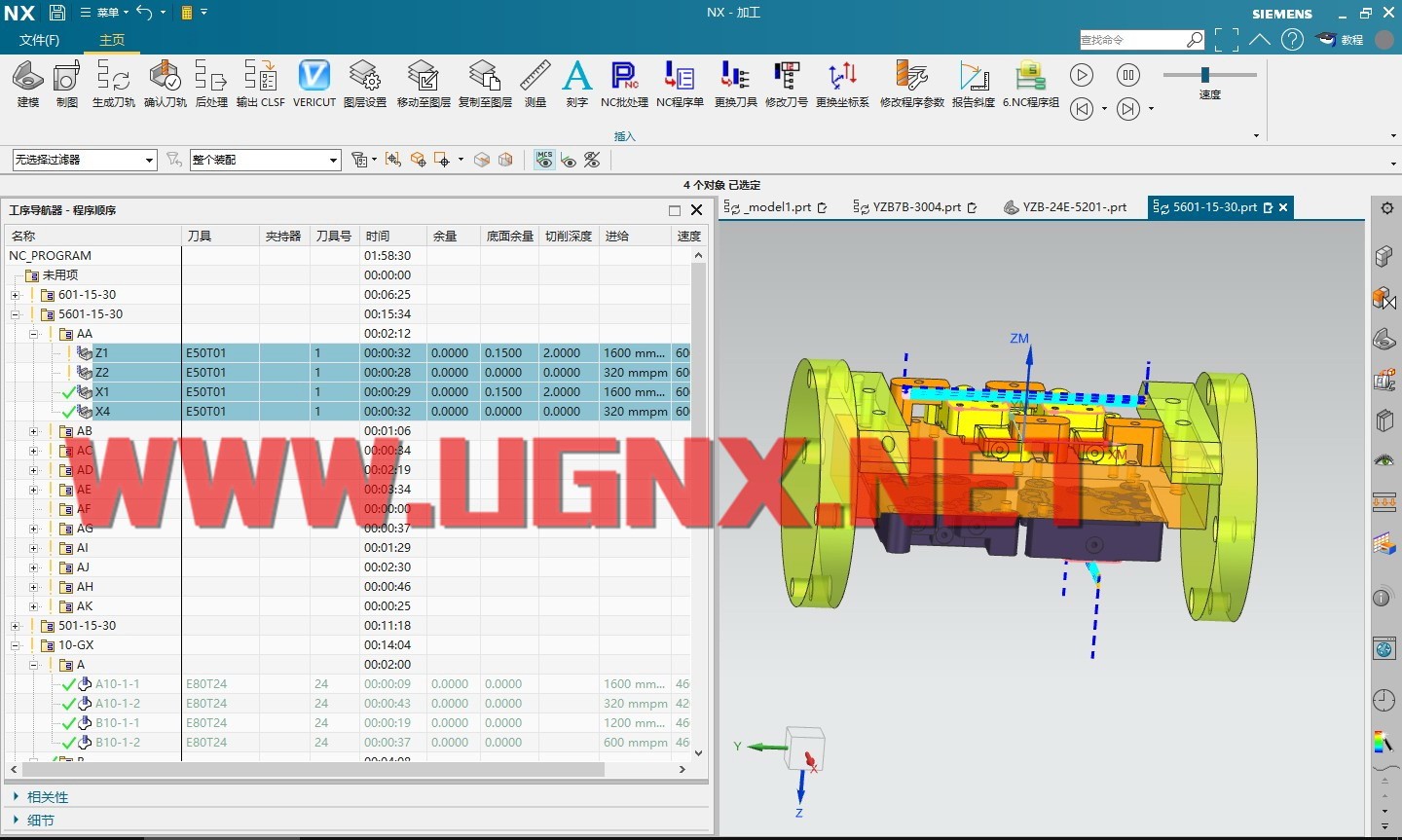Click the 报告斜度 report slope icon

(x=974, y=84)
